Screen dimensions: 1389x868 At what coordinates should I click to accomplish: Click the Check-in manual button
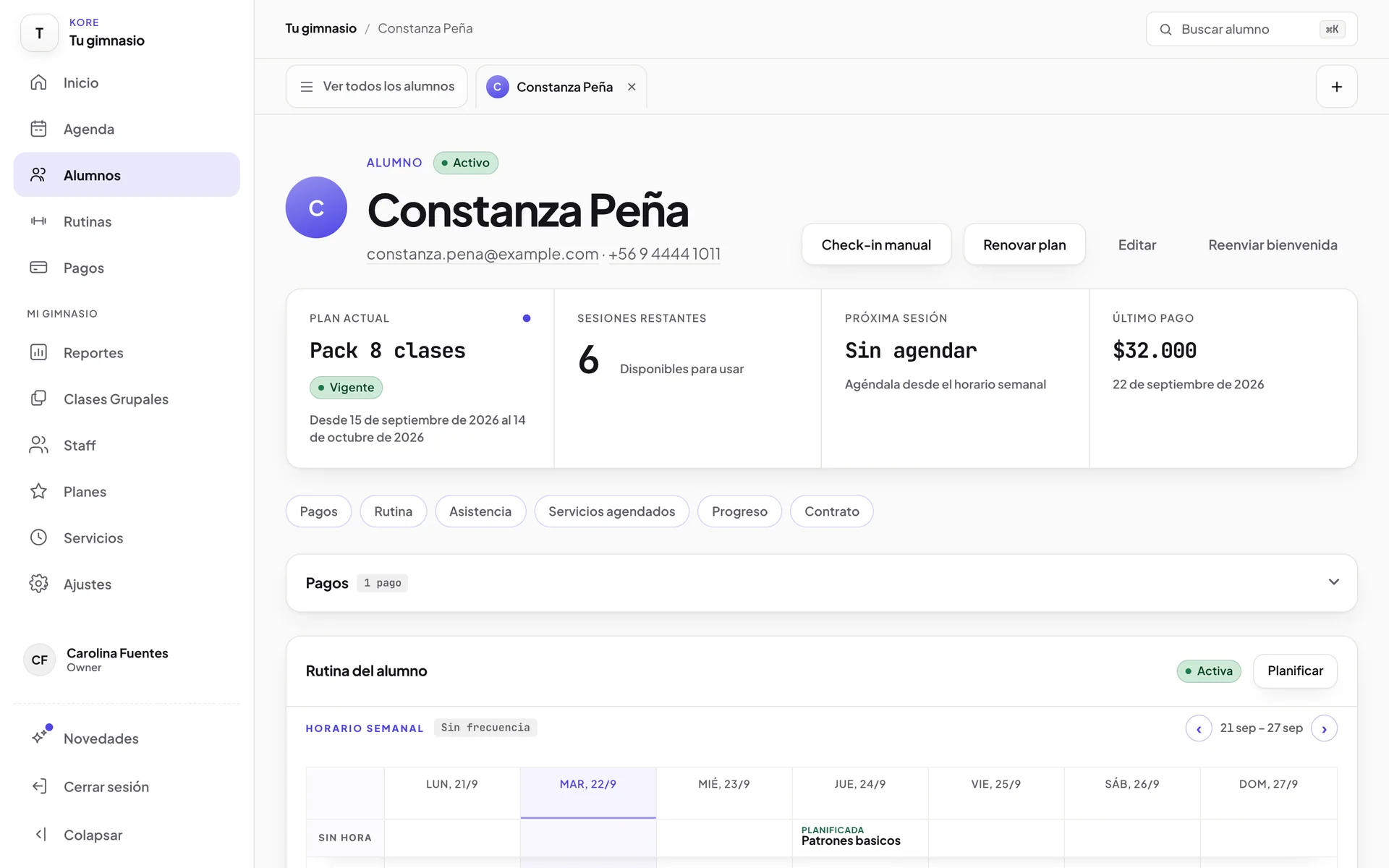point(876,244)
